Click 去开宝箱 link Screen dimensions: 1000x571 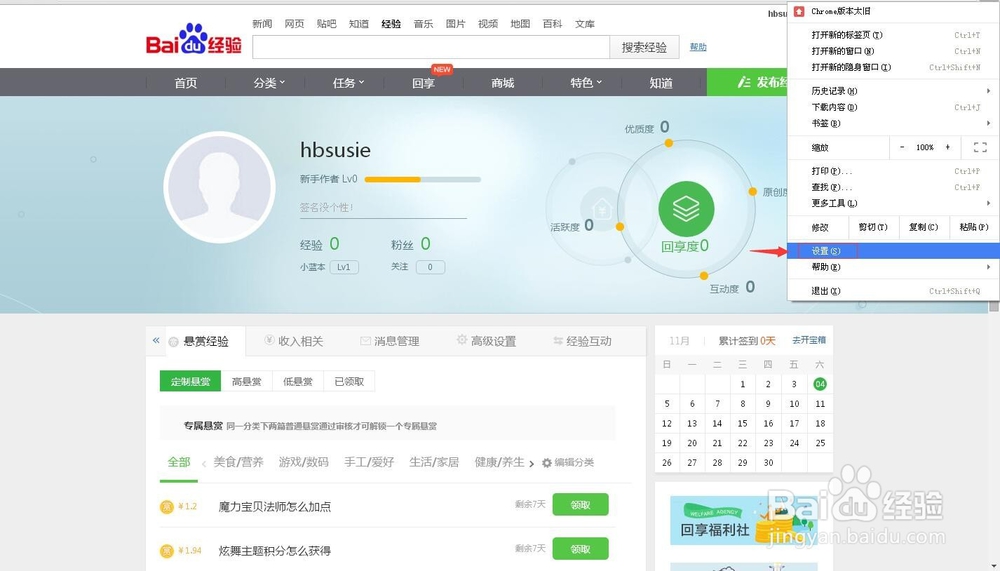[809, 340]
